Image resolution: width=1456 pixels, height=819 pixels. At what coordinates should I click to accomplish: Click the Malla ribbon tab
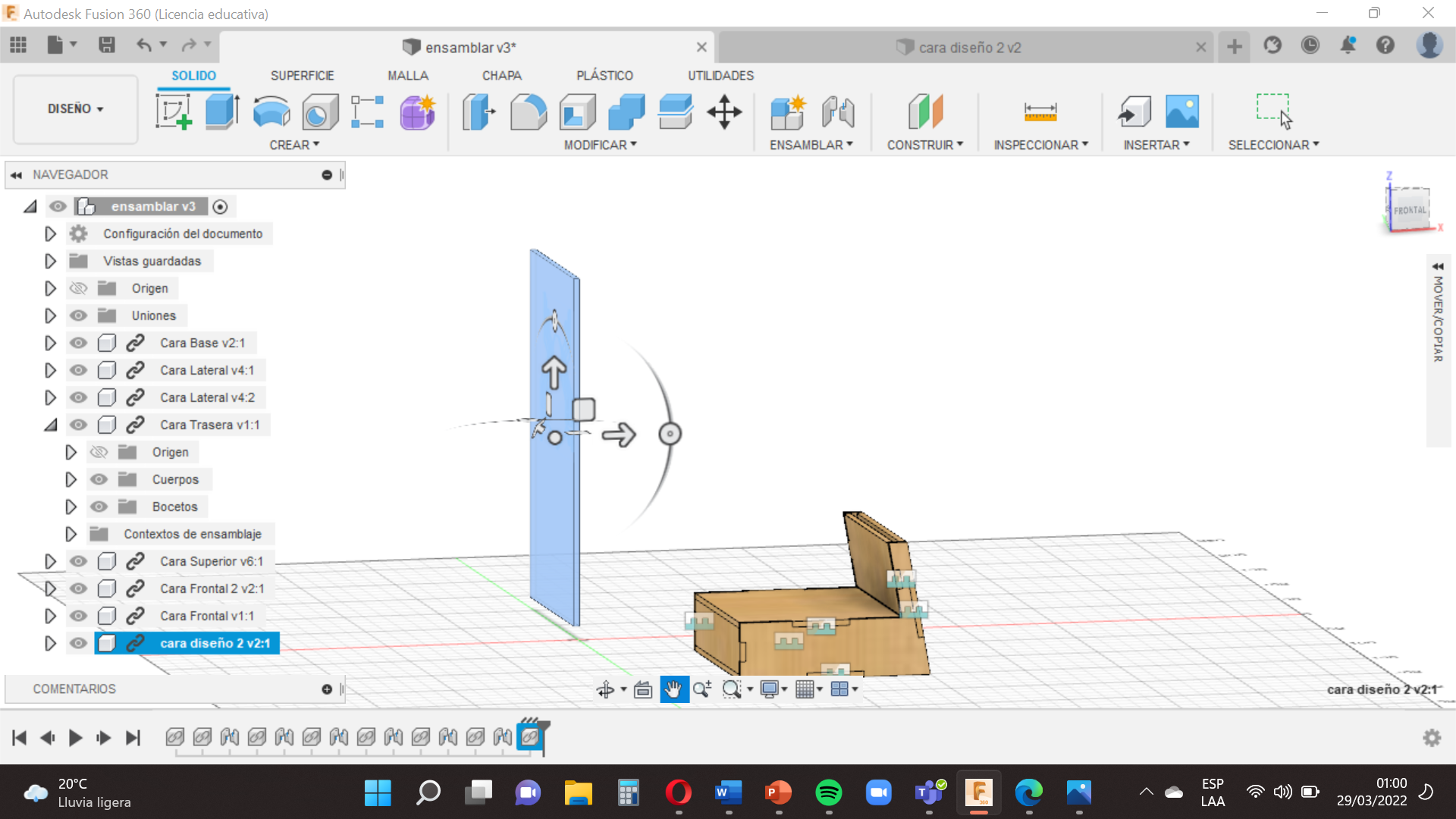click(x=408, y=75)
